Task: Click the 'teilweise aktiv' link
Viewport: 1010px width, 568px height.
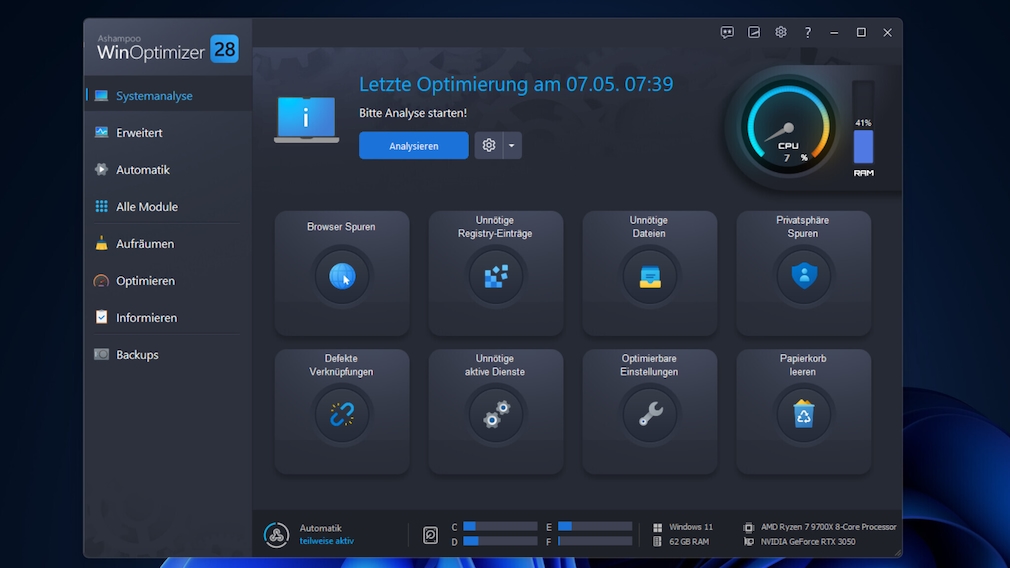Action: coord(327,541)
